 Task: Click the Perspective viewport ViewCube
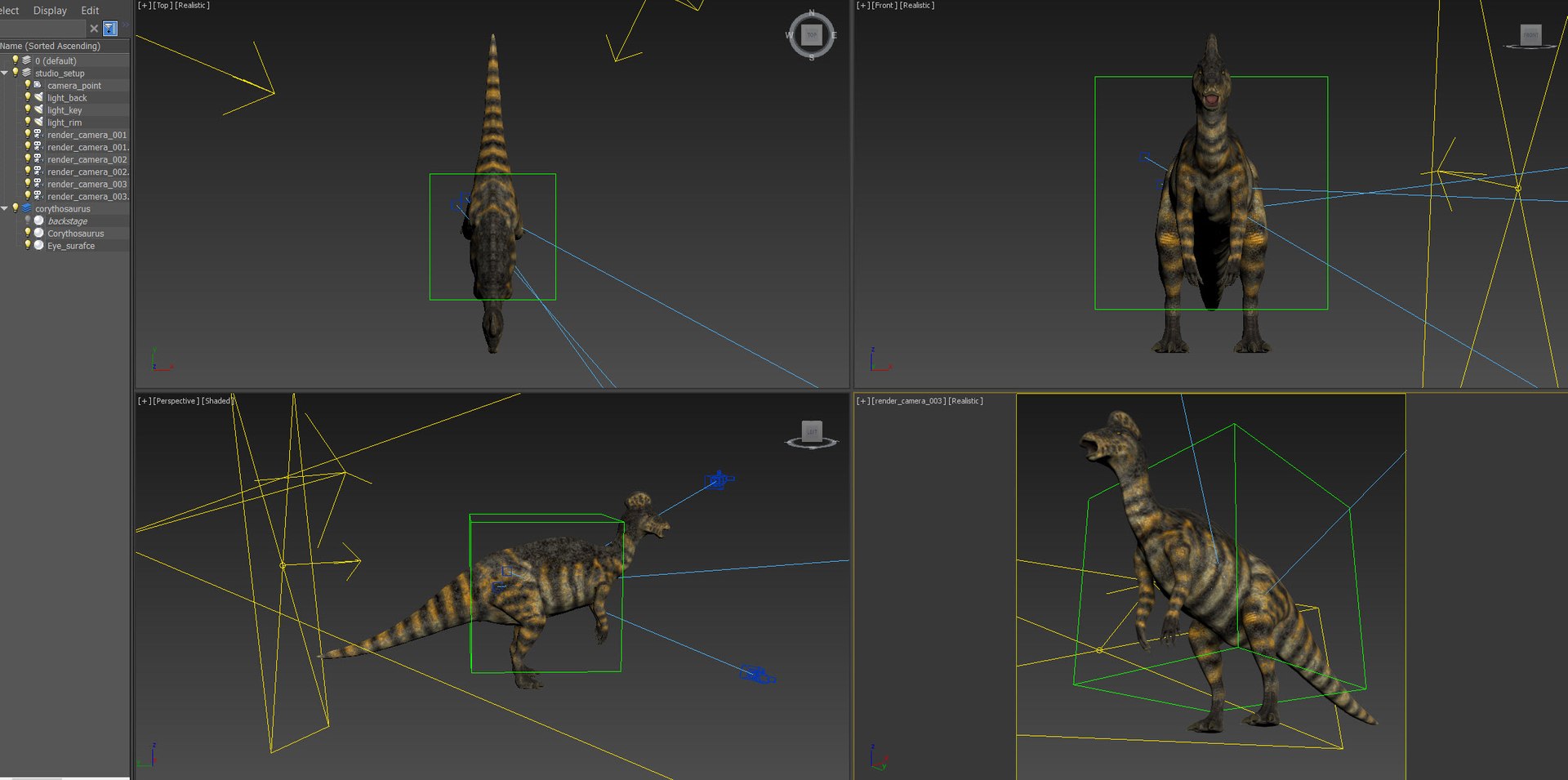pos(812,434)
